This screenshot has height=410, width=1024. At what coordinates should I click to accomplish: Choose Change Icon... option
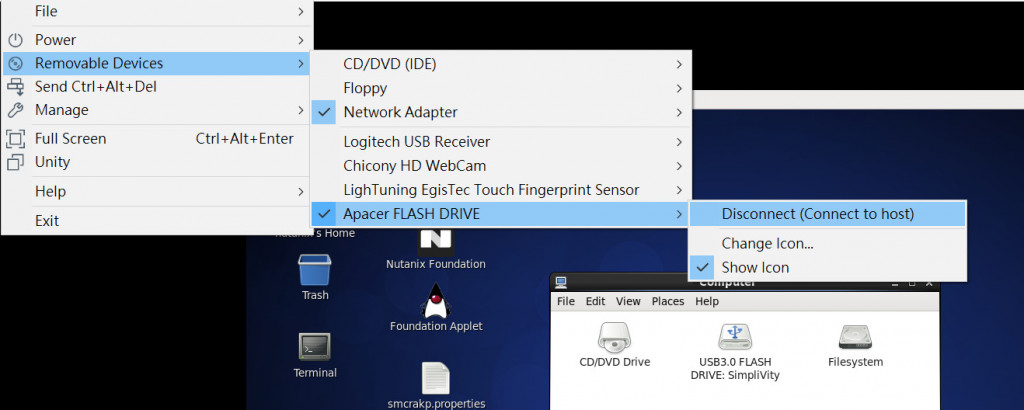pyautogui.click(x=827, y=244)
